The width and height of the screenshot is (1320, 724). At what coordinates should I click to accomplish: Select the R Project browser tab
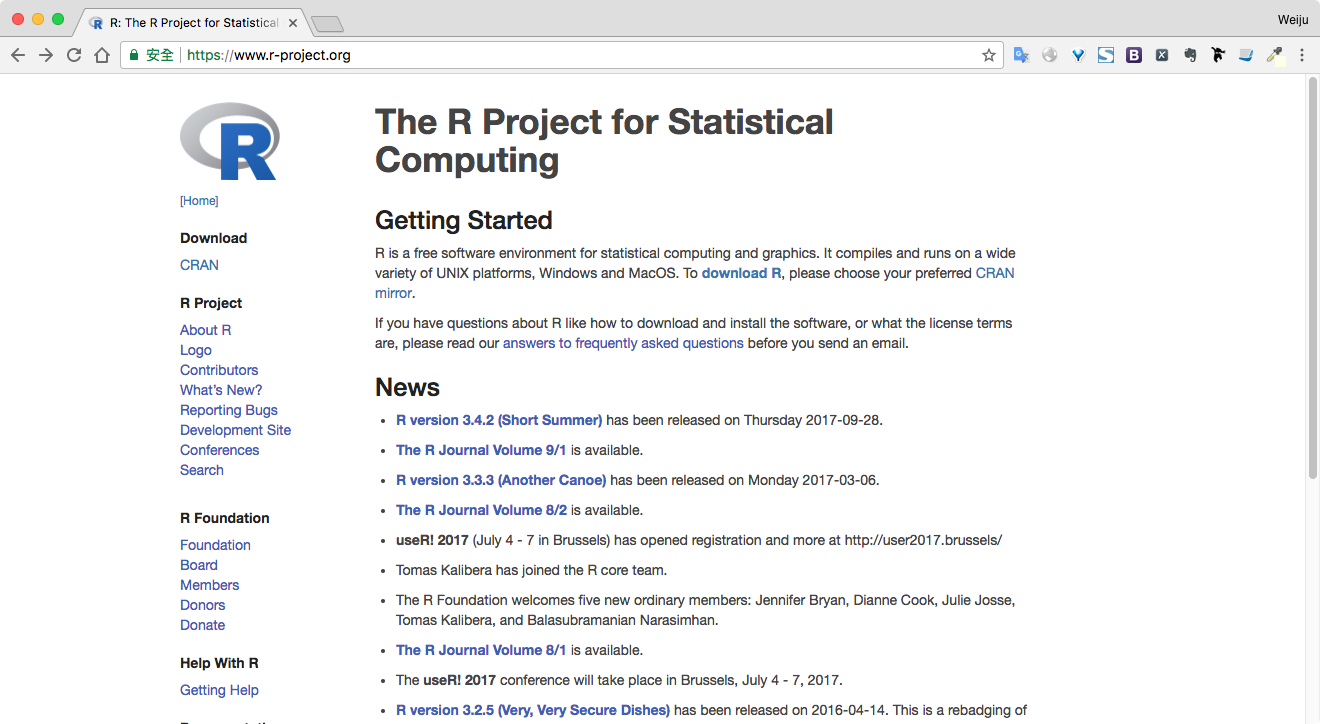[190, 22]
